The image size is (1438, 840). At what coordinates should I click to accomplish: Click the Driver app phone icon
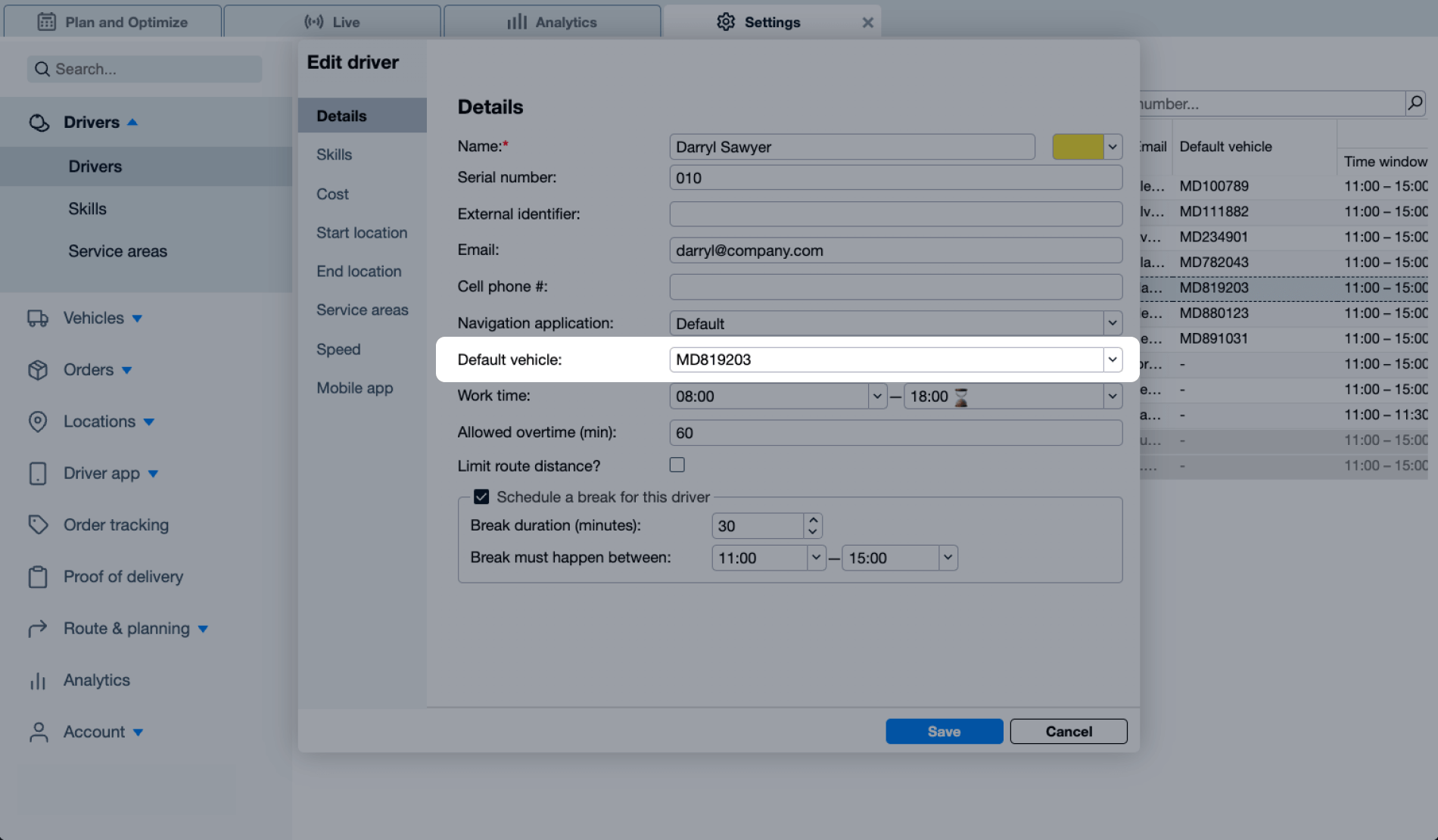pyautogui.click(x=38, y=474)
